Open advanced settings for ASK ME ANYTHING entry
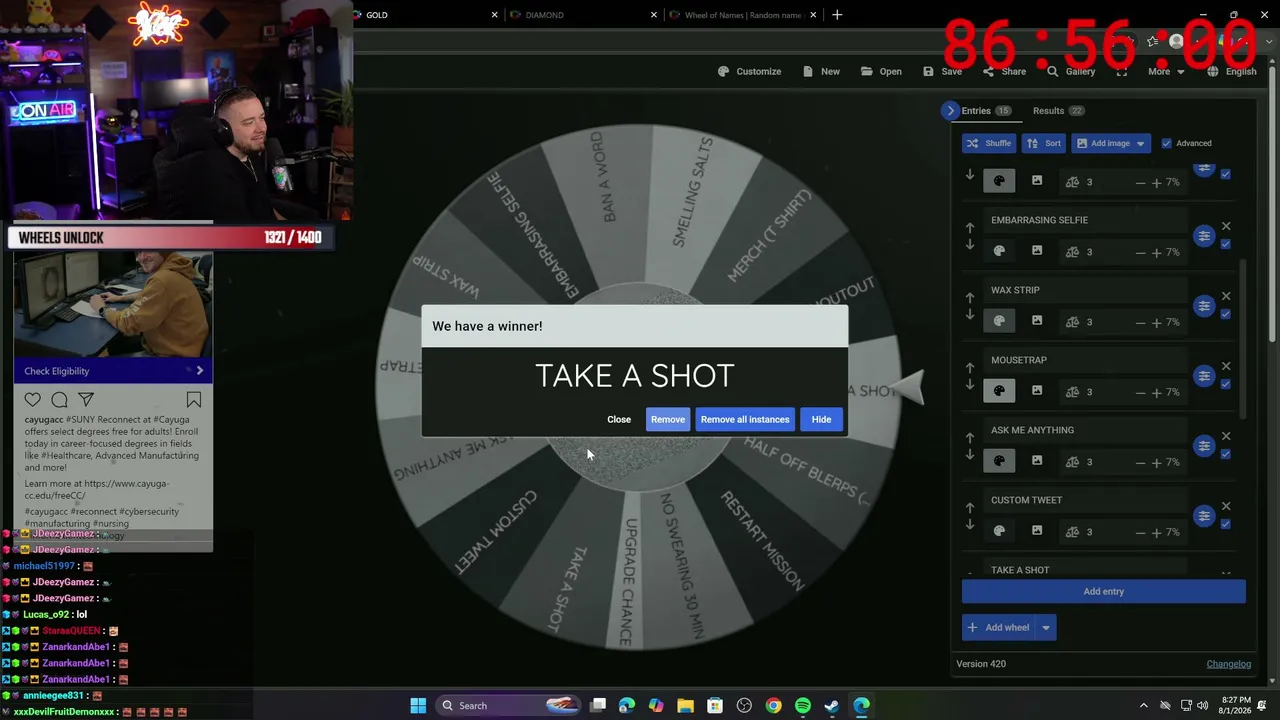This screenshot has height=720, width=1280. coord(1204,446)
